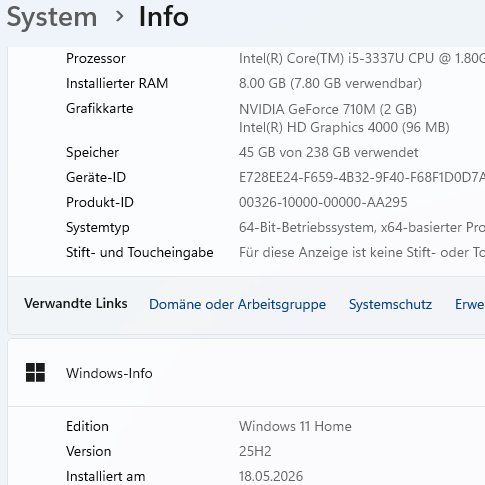Go back to System in the breadcrumb
Screen dimensions: 485x485
coord(52,17)
